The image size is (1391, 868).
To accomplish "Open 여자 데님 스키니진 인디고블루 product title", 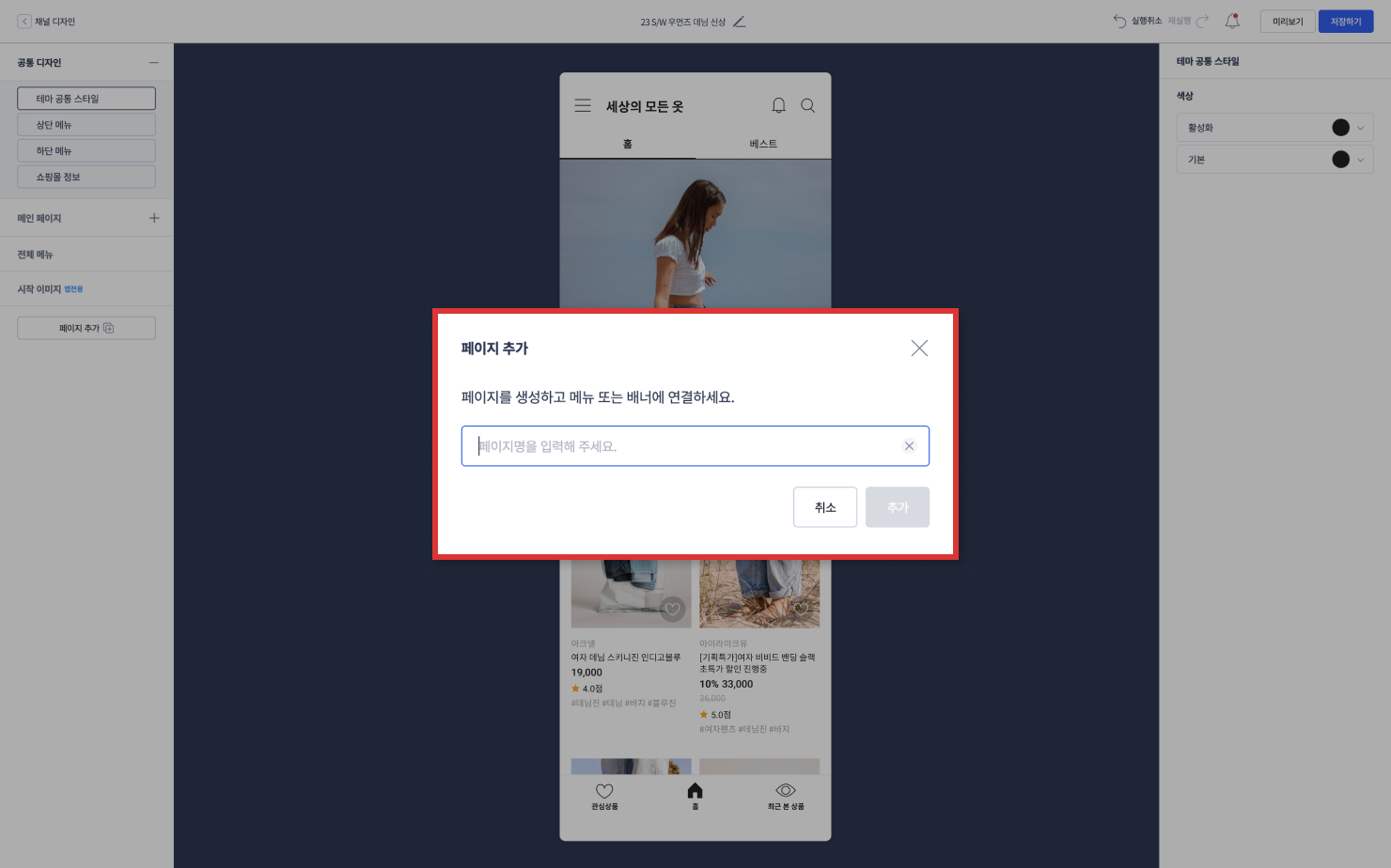I will pyautogui.click(x=626, y=658).
